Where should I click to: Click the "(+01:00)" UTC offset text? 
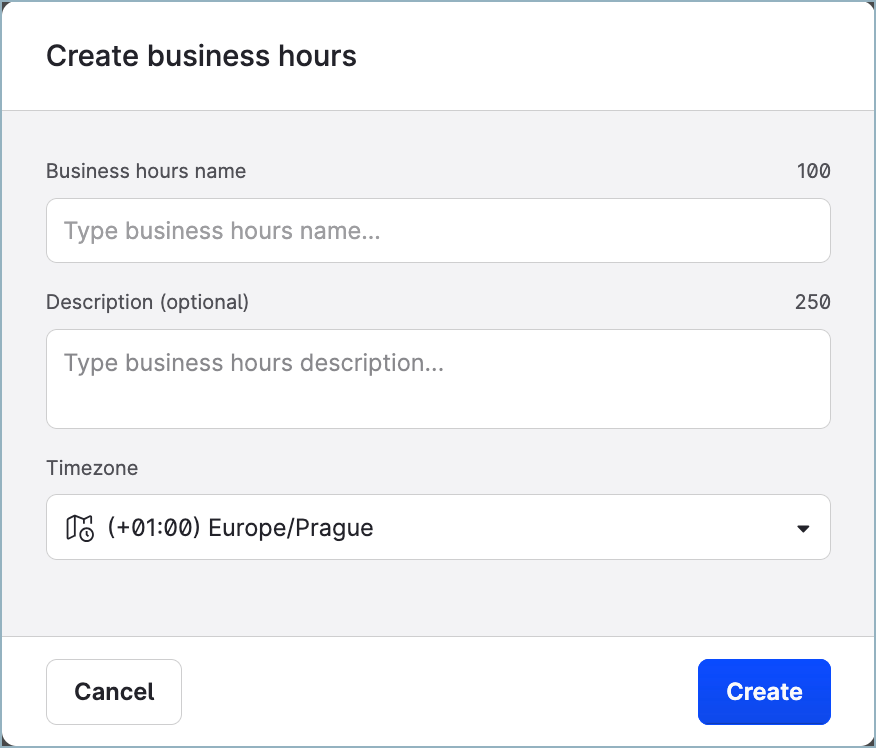point(154,527)
